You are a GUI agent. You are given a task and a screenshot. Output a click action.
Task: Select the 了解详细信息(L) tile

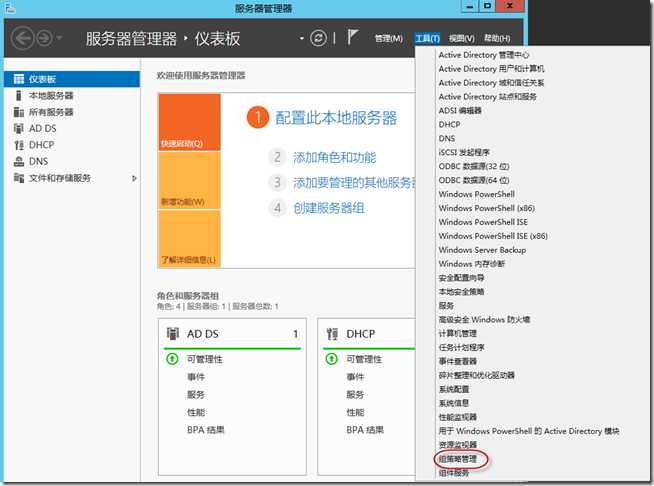coord(189,239)
